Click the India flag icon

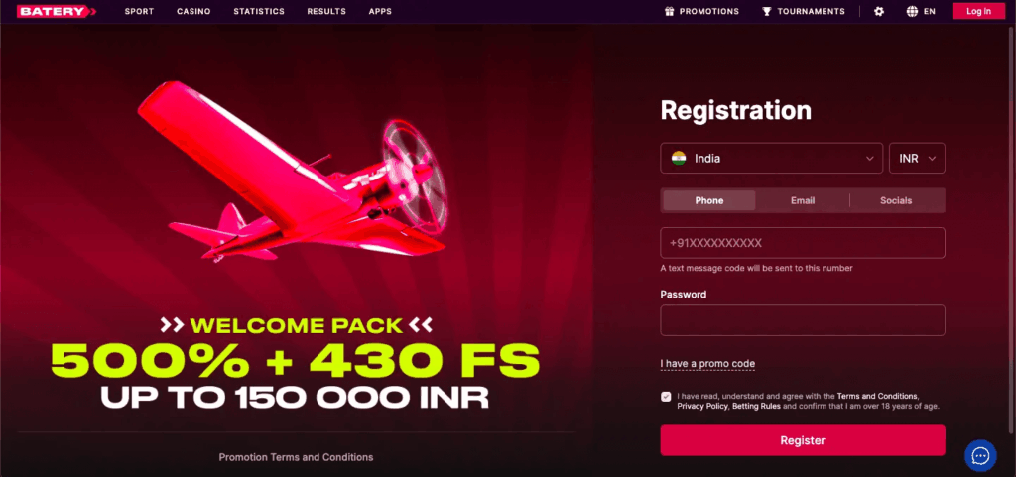click(x=679, y=158)
